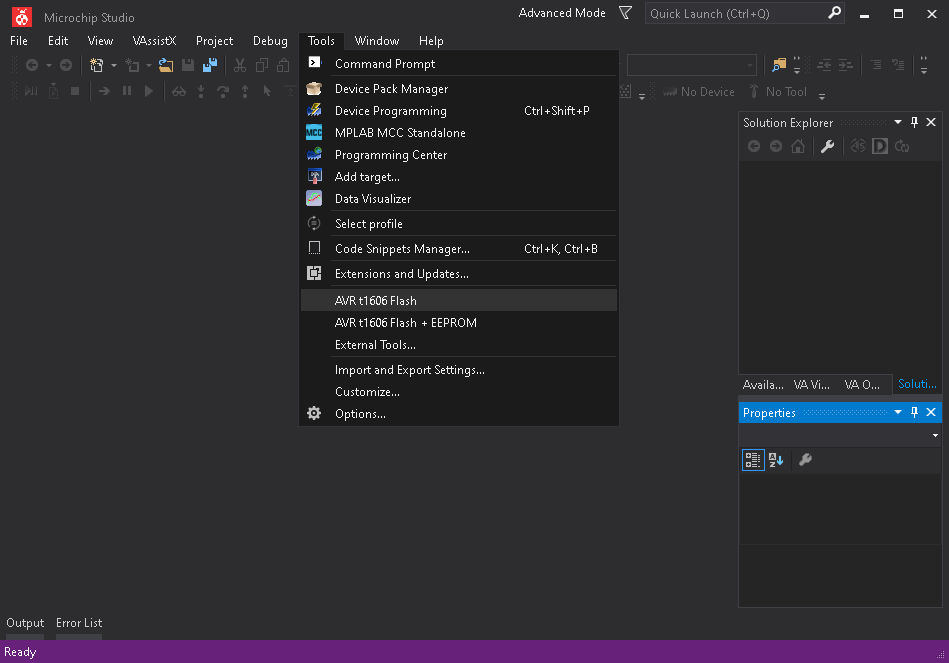Toggle Categorized view in Properties panel
Viewport: 949px width, 663px height.
coord(753,460)
